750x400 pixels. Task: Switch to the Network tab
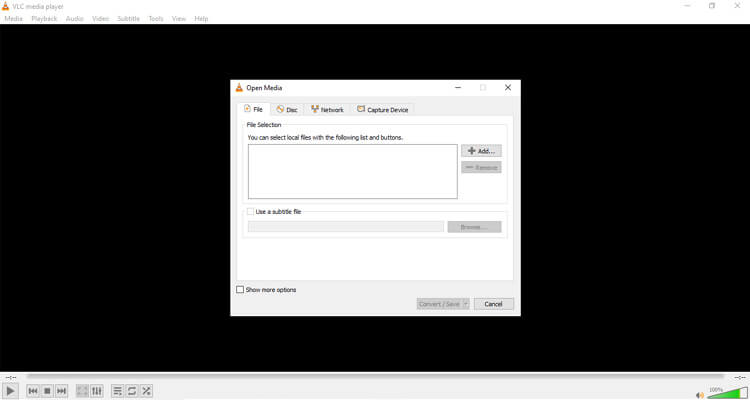click(327, 110)
